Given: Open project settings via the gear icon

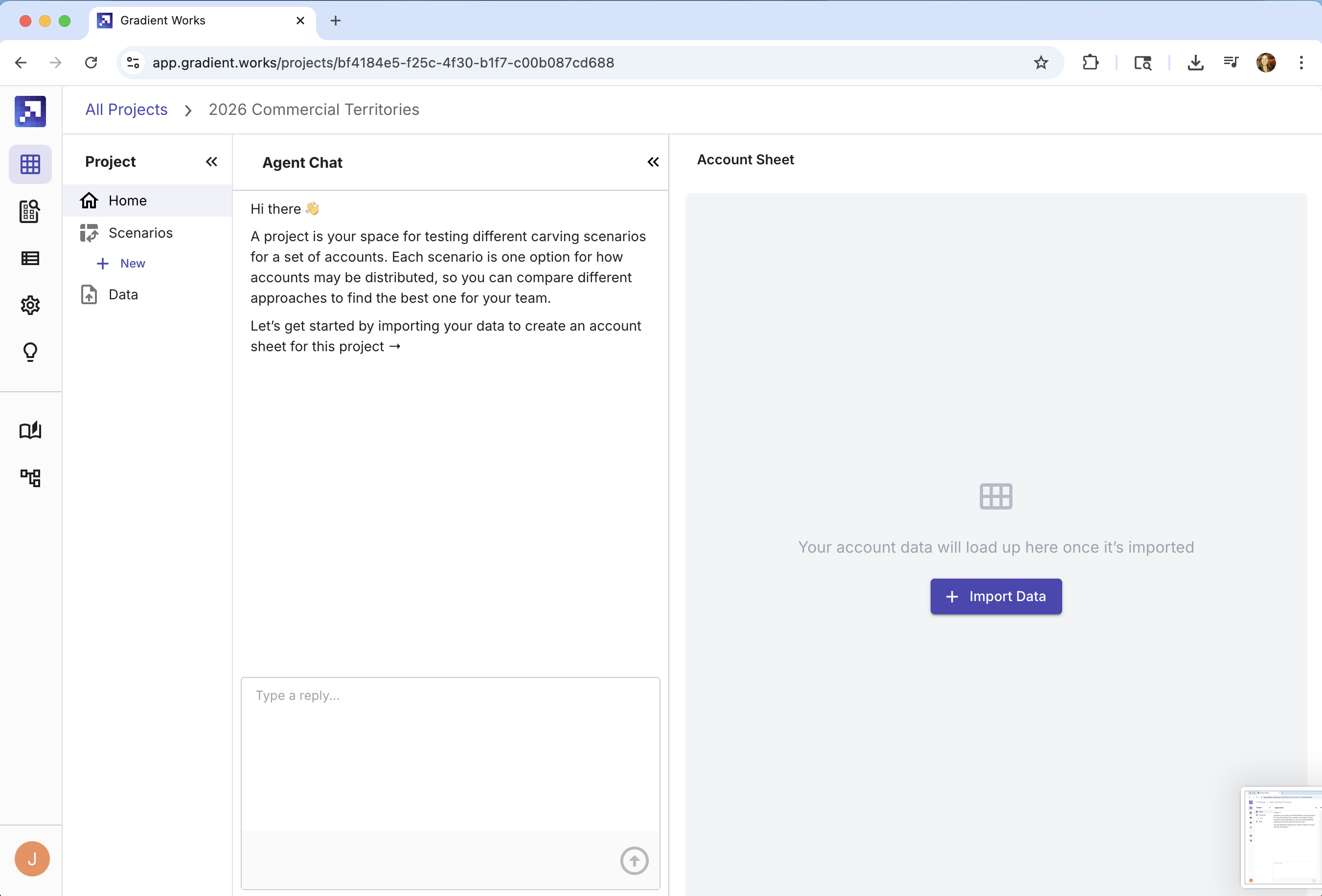Looking at the screenshot, I should 30,305.
